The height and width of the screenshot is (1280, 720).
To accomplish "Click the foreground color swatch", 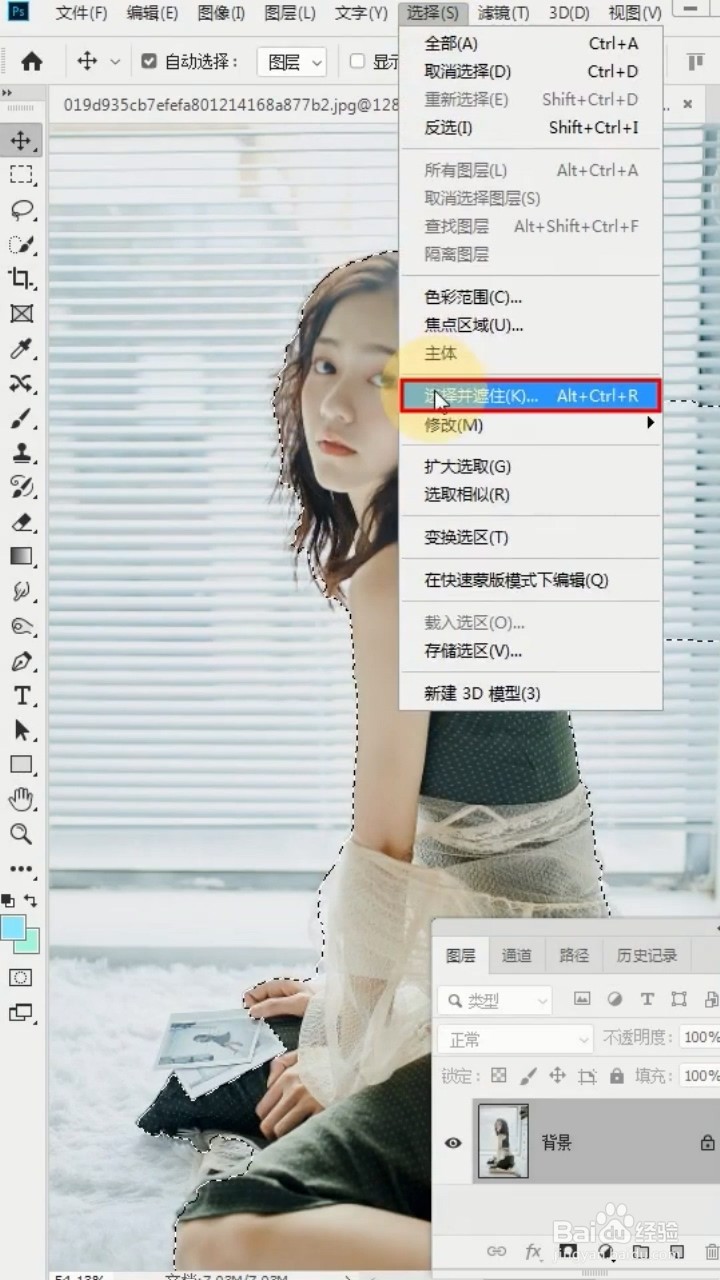I will pyautogui.click(x=14, y=927).
